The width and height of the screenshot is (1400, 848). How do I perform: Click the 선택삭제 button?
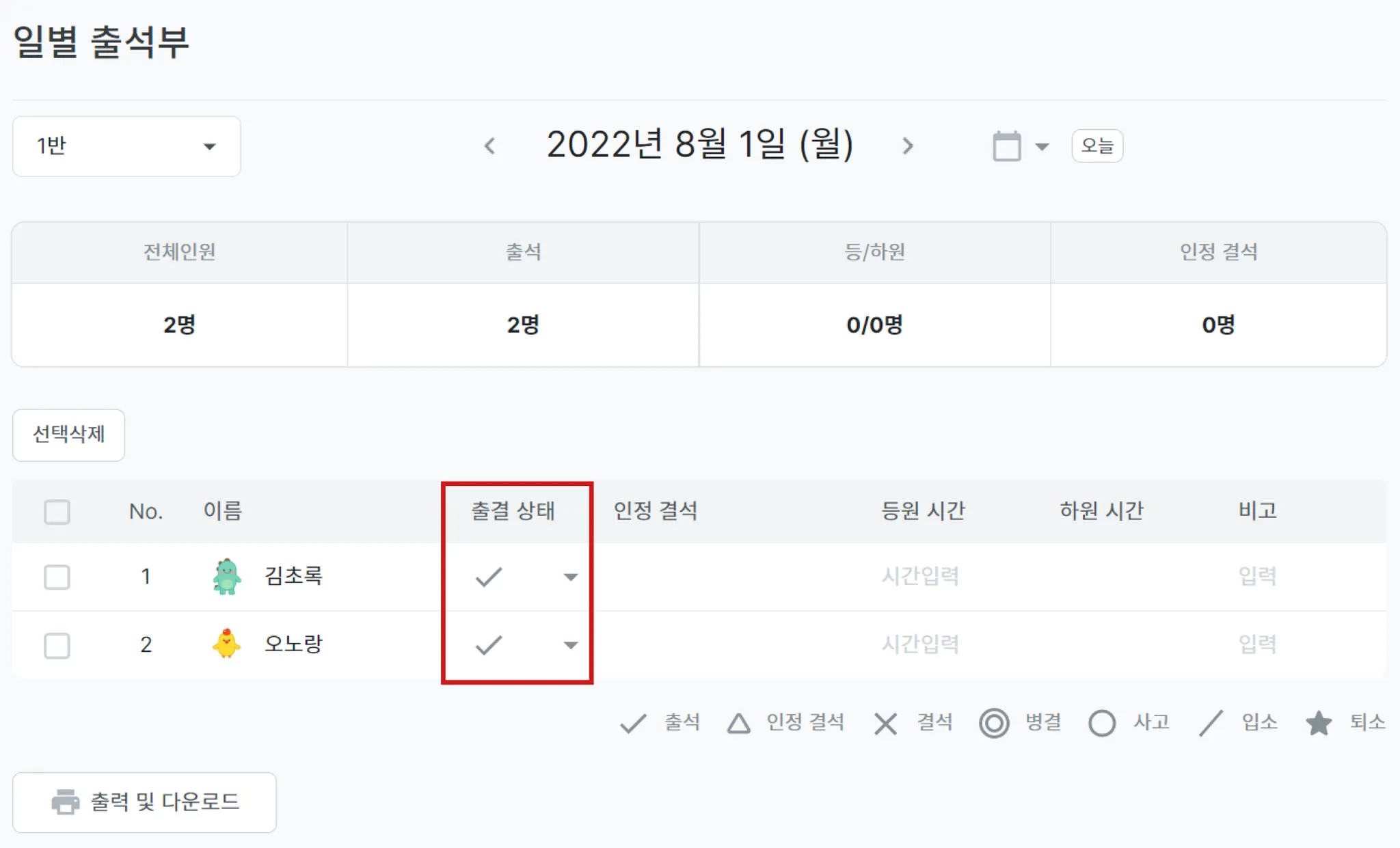tap(68, 435)
